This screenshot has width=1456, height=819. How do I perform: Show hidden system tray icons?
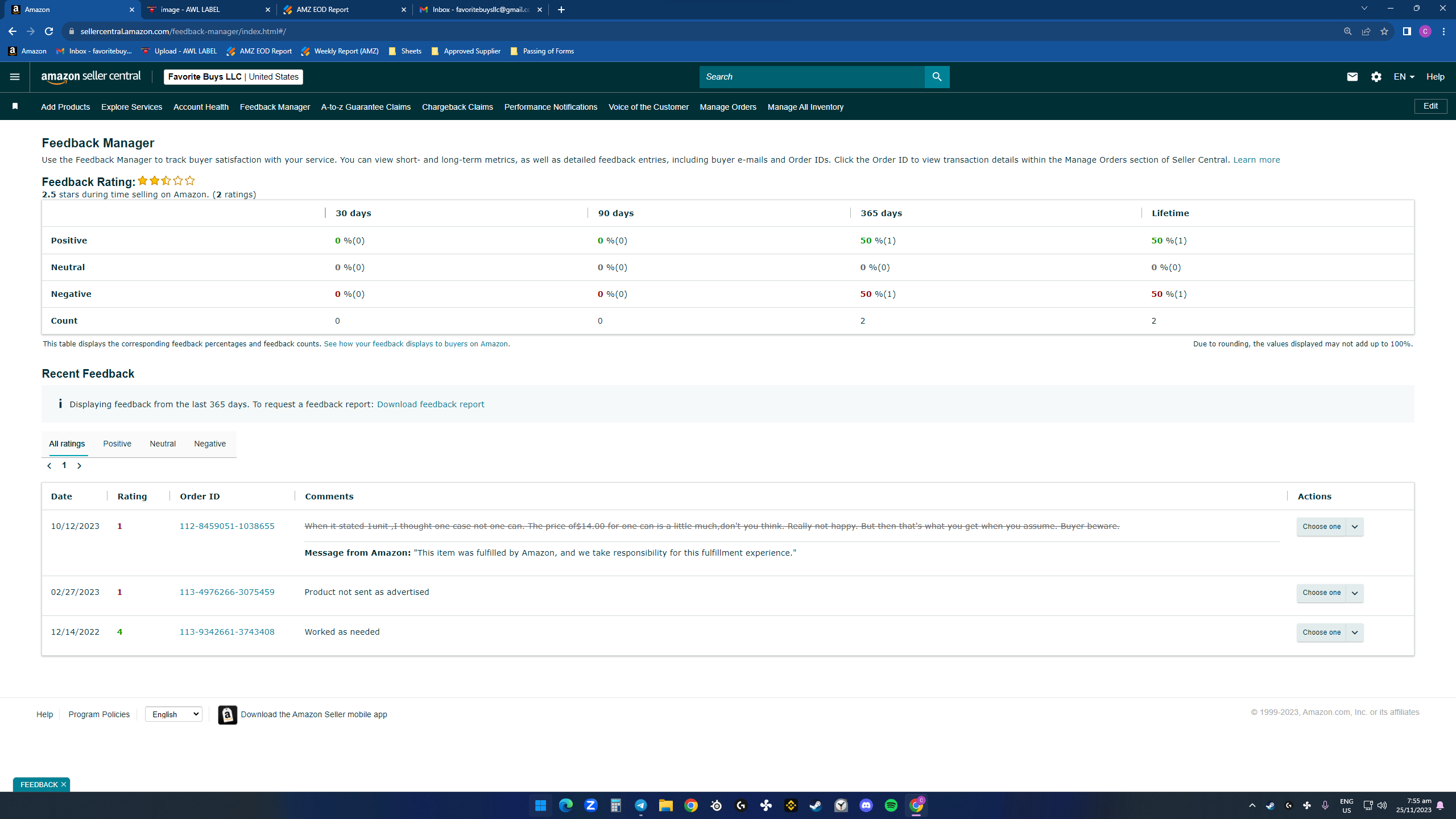[1252, 805]
